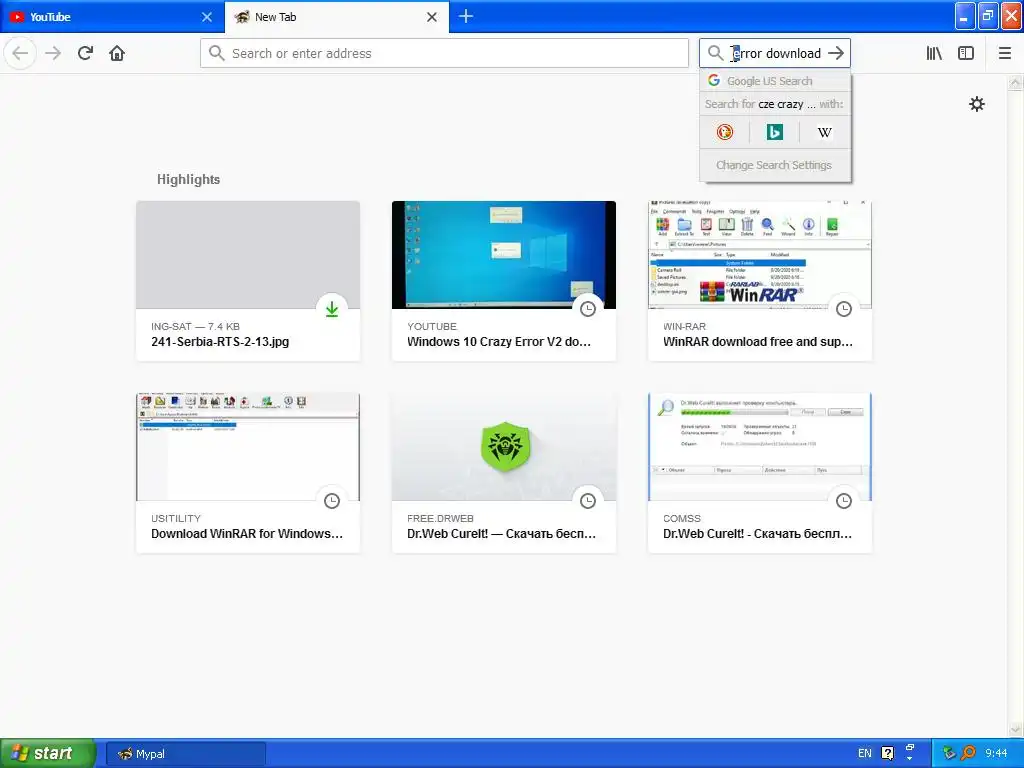
Task: Click history clock icon on WIN-RAR card
Action: (844, 309)
